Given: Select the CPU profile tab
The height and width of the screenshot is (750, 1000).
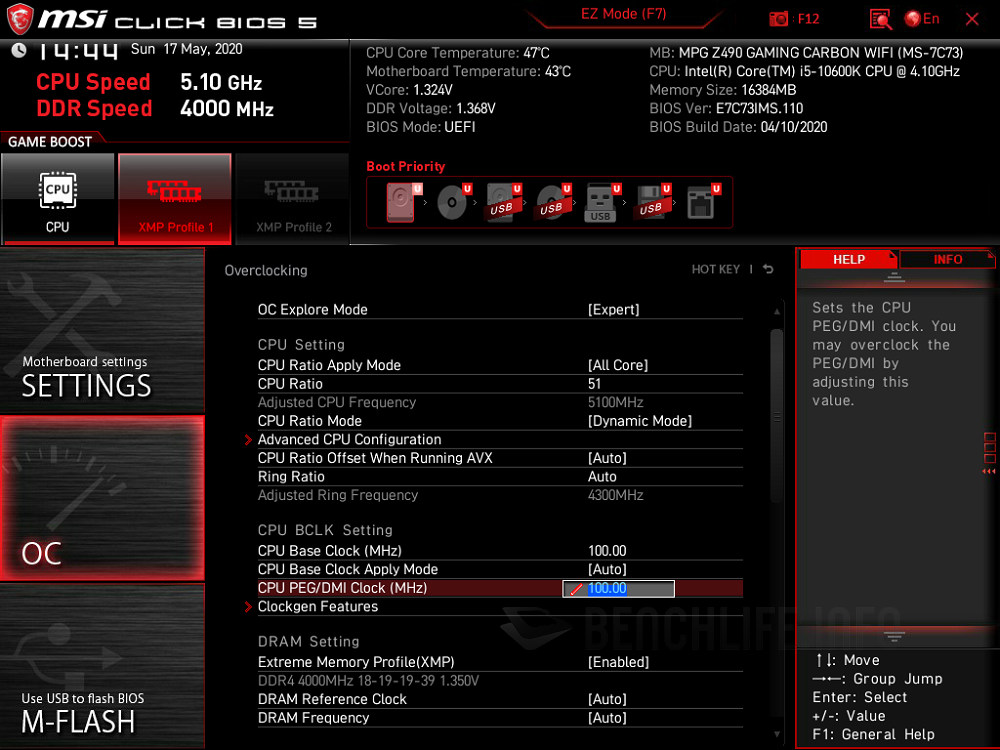Looking at the screenshot, I should pos(58,198).
